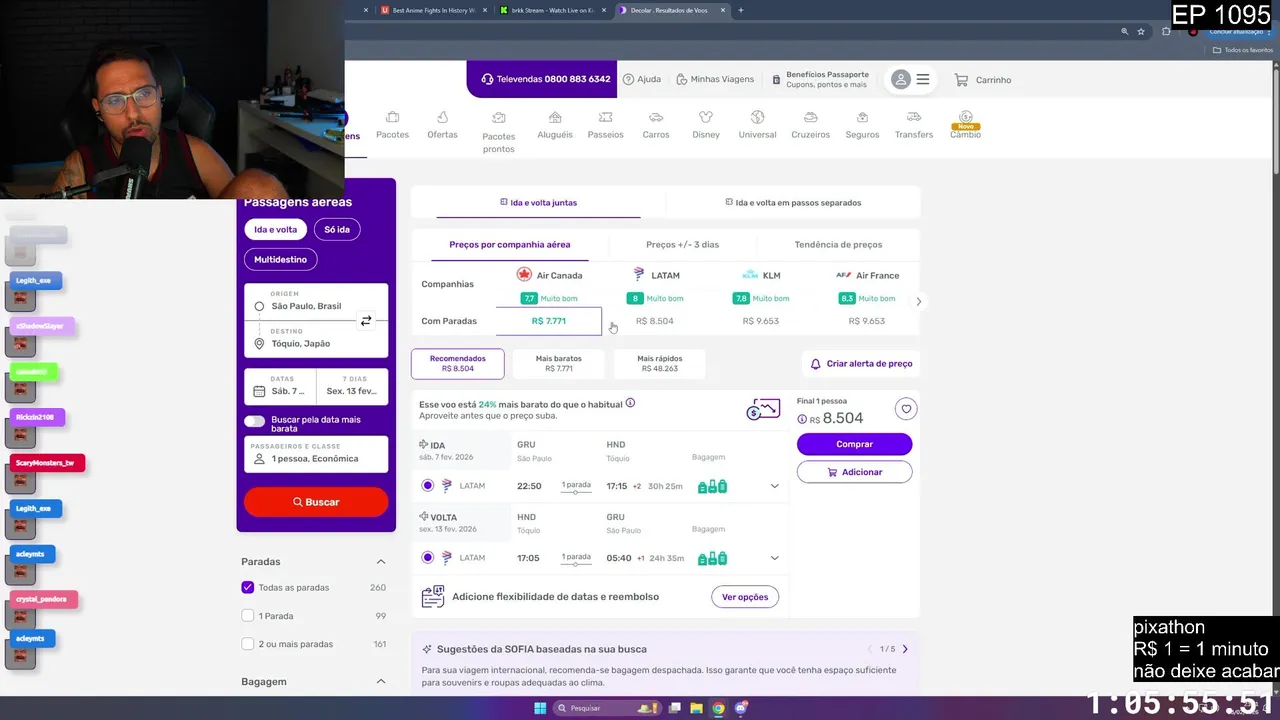
Task: Open the Ofertas category icon
Action: [442, 118]
